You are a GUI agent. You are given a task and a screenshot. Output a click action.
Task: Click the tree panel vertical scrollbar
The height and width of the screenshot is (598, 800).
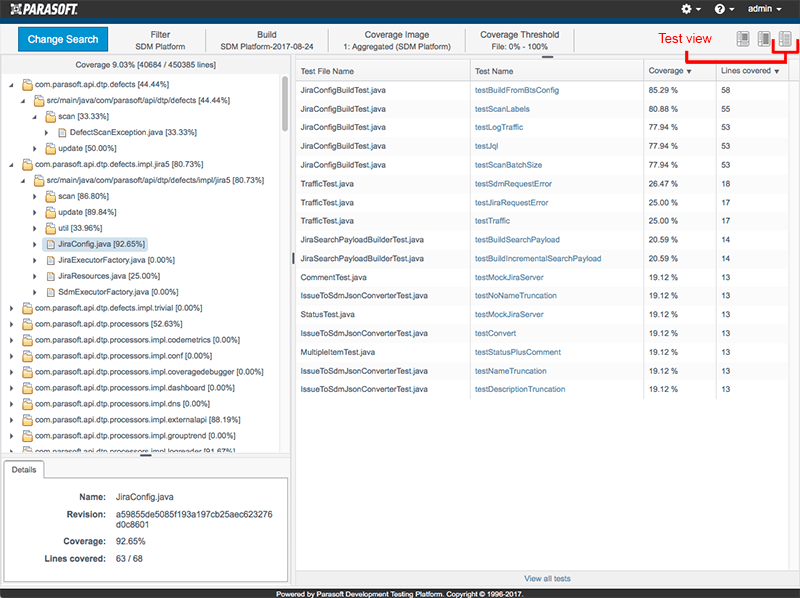coord(285,104)
